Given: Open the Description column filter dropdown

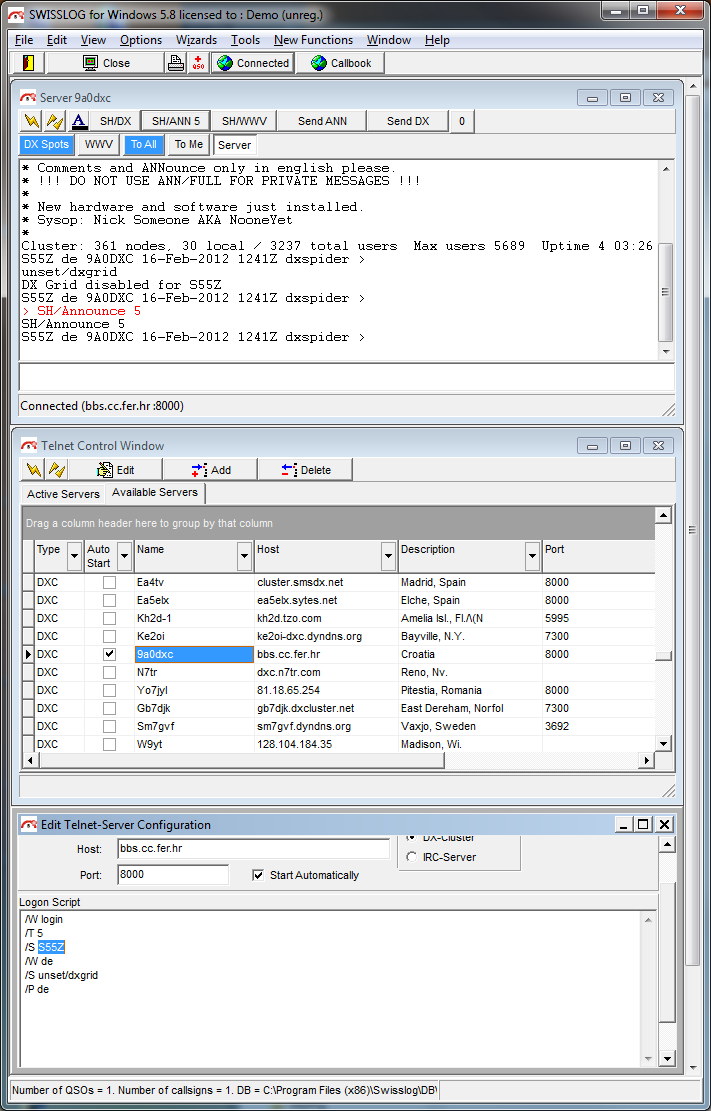Looking at the screenshot, I should pyautogui.click(x=532, y=556).
